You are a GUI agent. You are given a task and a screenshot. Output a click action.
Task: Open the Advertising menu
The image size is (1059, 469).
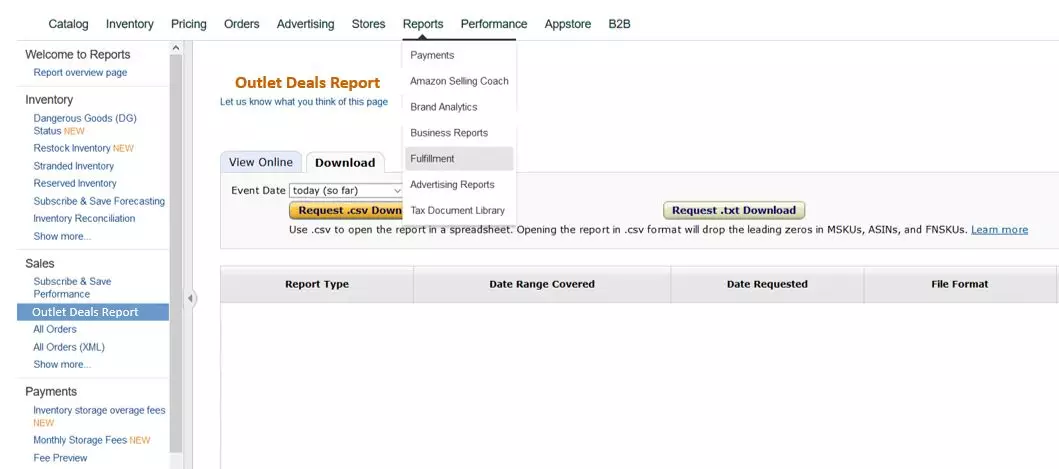pos(305,24)
